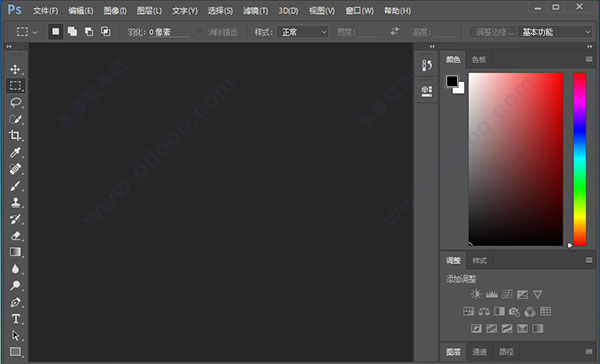Click the 调整边缘 refine edge button
This screenshot has width=600, height=364.
(495, 32)
